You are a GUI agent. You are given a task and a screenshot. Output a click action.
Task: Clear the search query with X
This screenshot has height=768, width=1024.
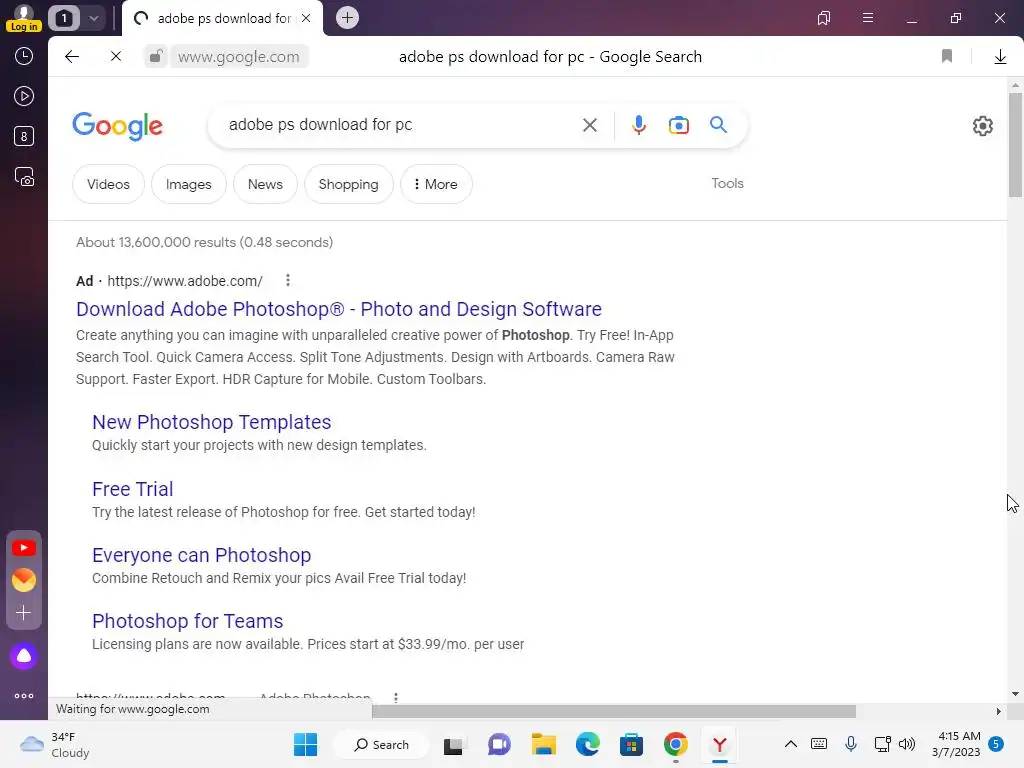590,125
